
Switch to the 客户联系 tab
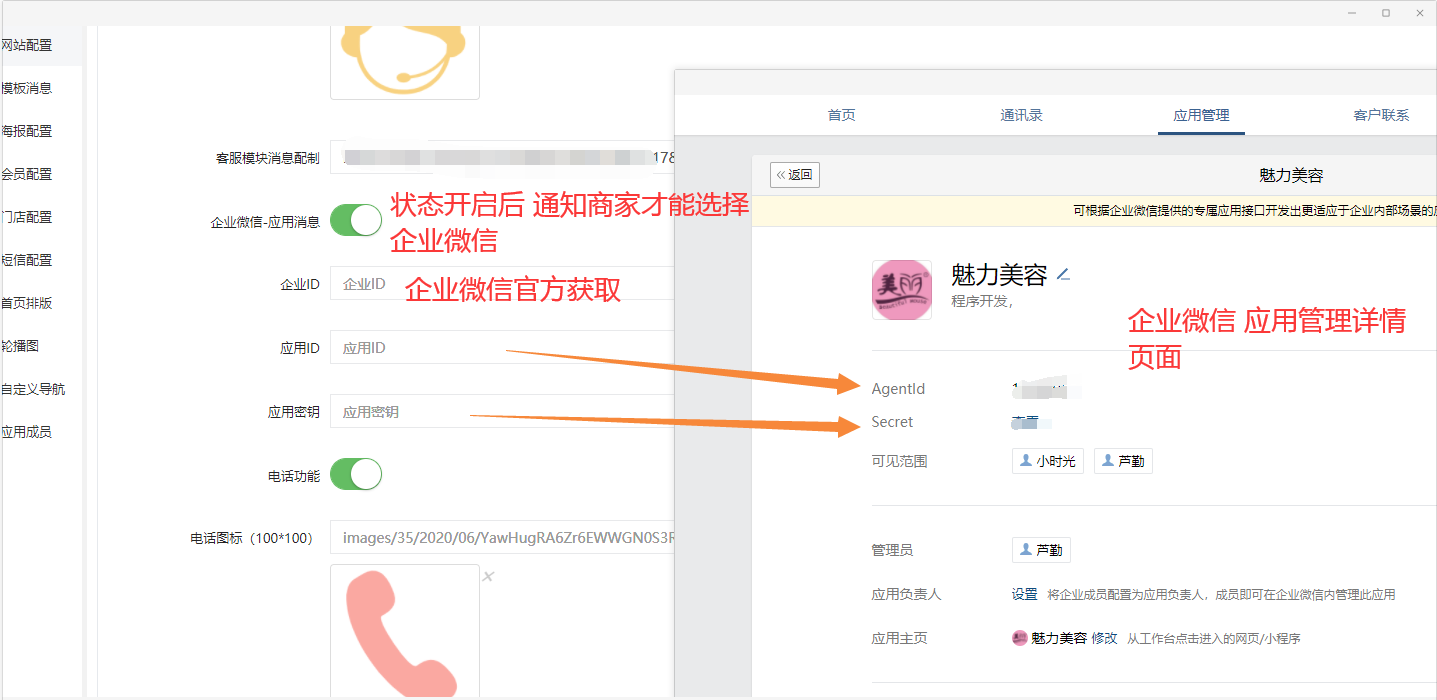[1381, 115]
